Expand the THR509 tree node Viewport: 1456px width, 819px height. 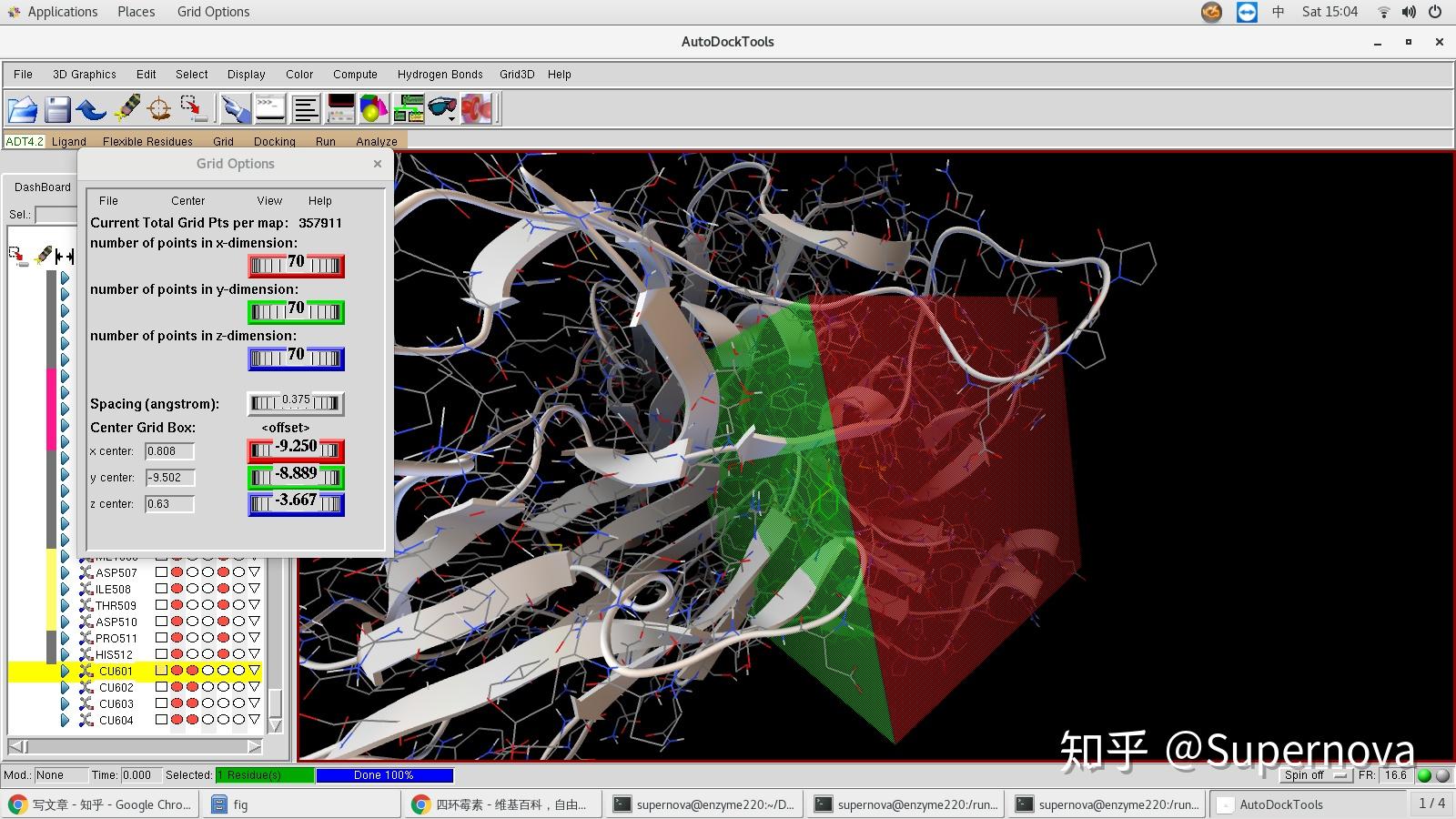(65, 605)
